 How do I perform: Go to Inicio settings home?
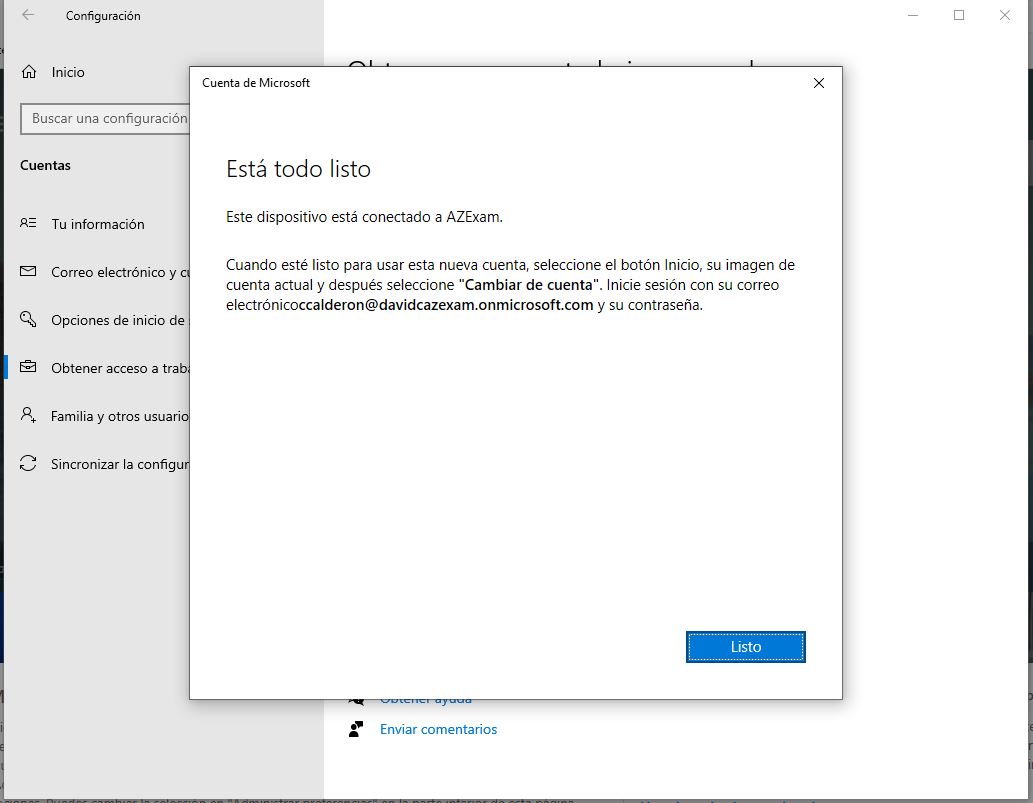pyautogui.click(x=68, y=72)
